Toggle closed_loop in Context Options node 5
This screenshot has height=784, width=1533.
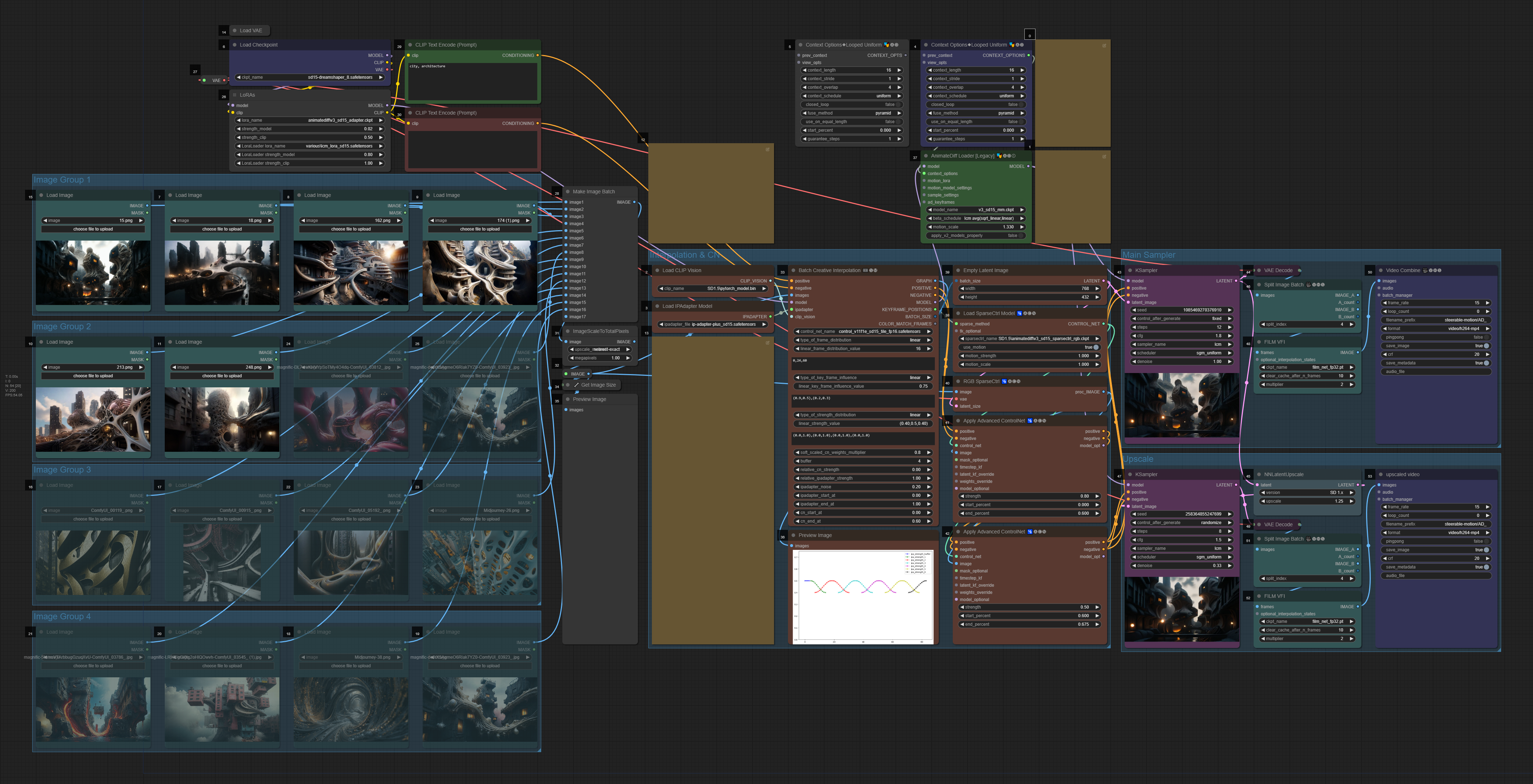852,105
